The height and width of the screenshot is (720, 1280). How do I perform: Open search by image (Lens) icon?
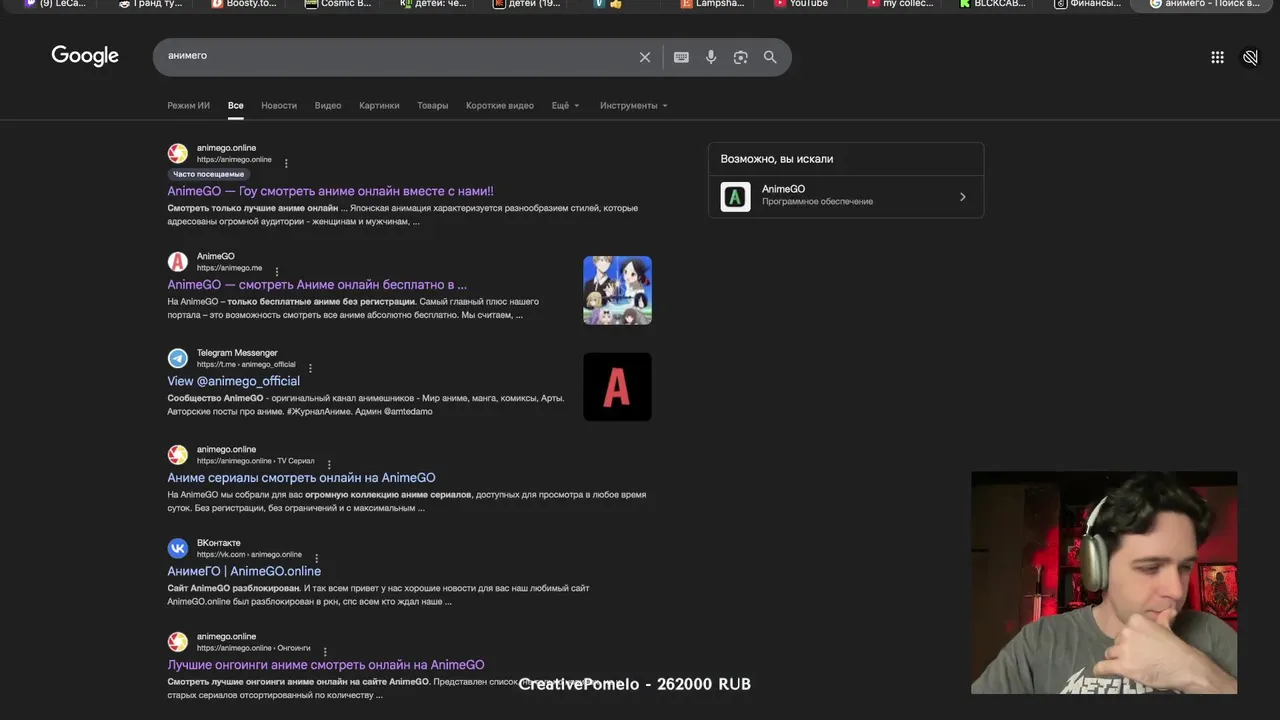coord(740,57)
